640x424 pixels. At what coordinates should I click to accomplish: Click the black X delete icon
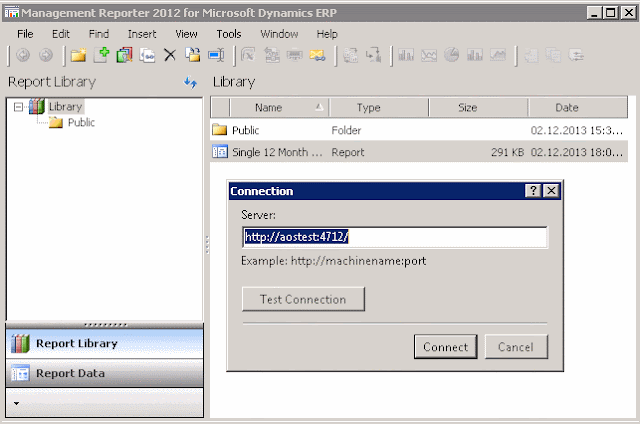(170, 55)
